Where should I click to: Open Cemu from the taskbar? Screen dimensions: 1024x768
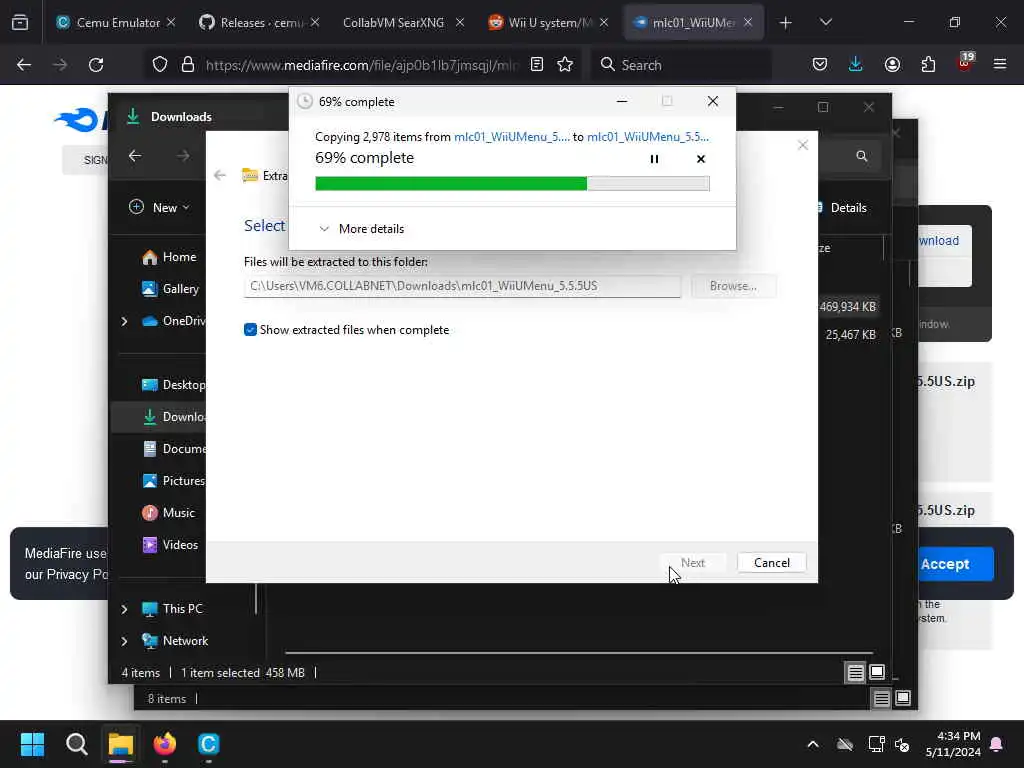[208, 744]
